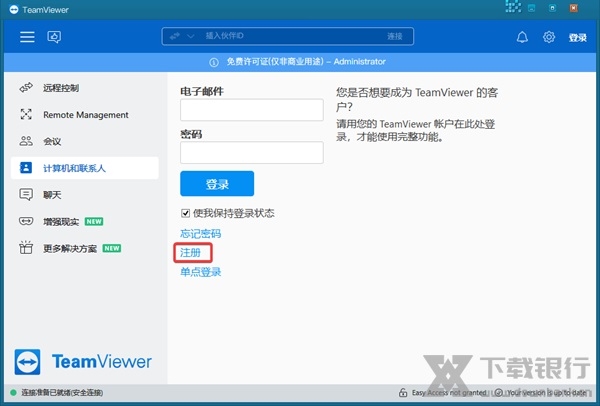The image size is (600, 406).
Task: Click the version up-to-date check icon
Action: pyautogui.click(x=499, y=393)
